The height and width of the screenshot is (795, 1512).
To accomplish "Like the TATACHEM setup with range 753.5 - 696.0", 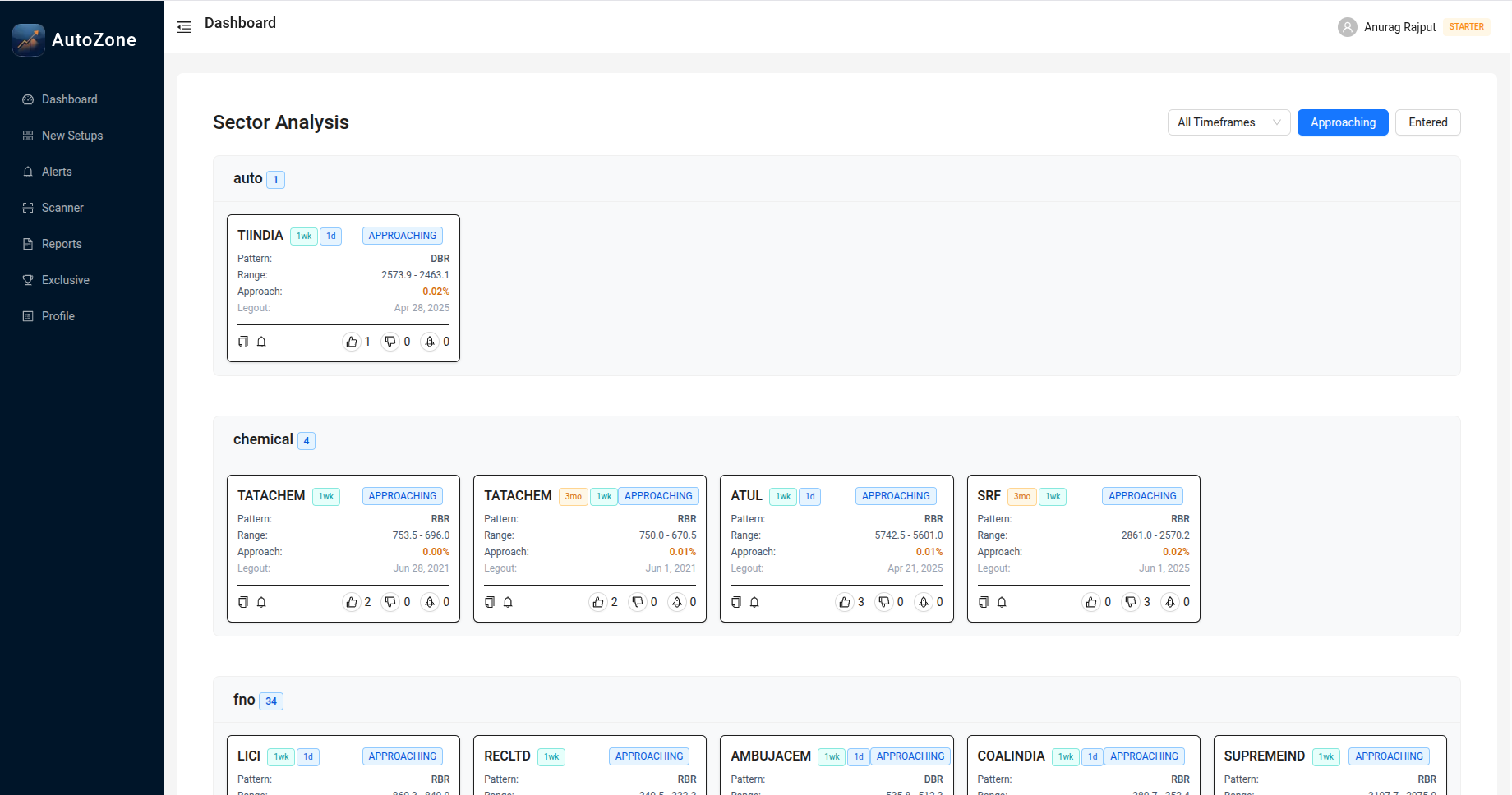I will pyautogui.click(x=352, y=602).
